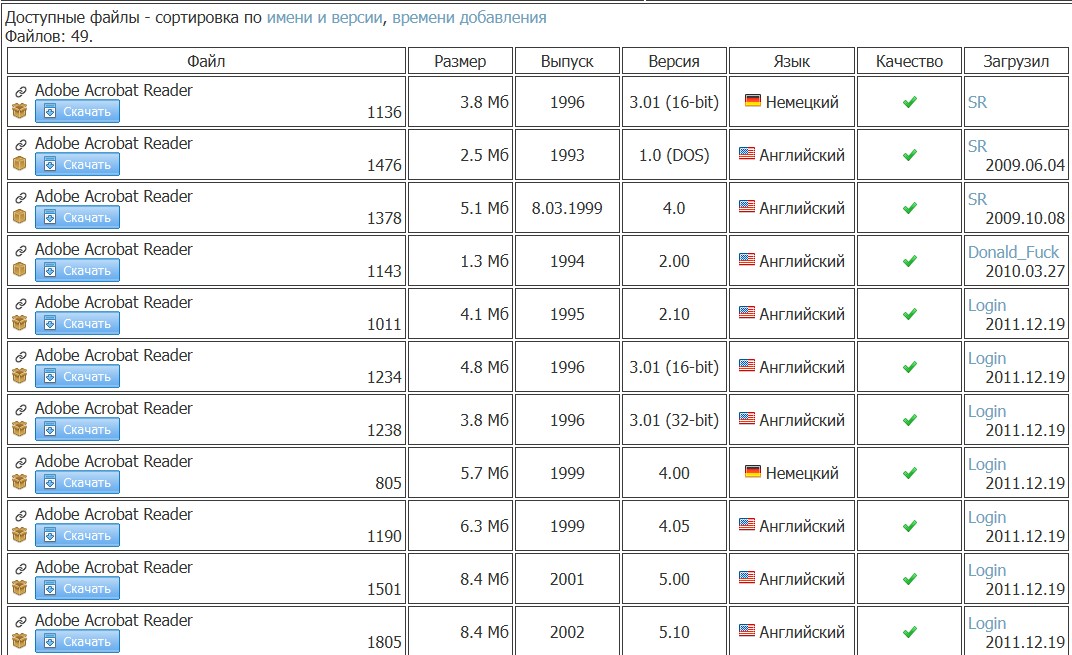The width and height of the screenshot is (1072, 655).
Task: Click the package box icon in the 1143-downloads row
Action: pyautogui.click(x=20, y=269)
